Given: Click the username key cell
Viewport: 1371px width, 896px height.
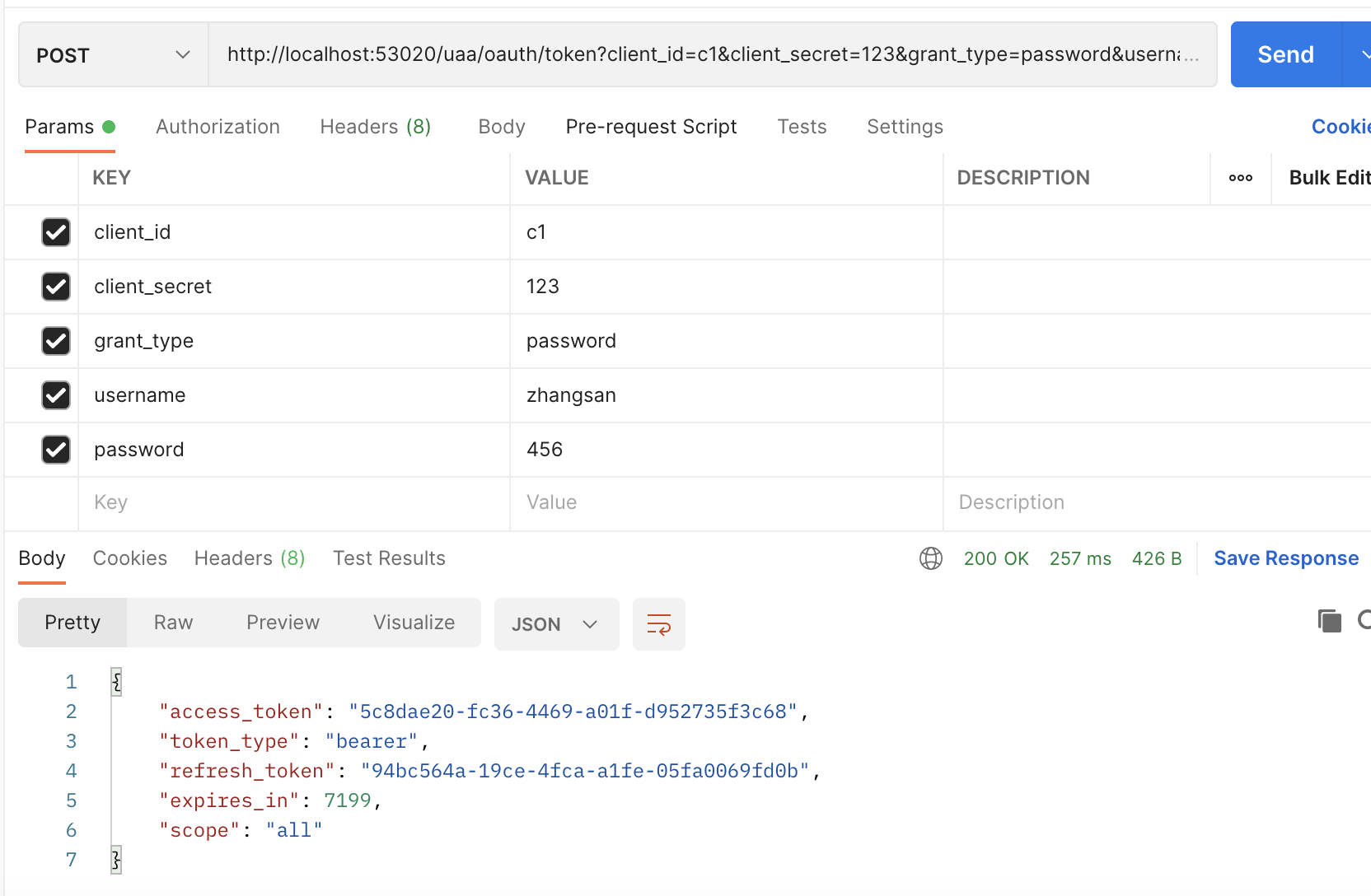Looking at the screenshot, I should click(x=294, y=395).
